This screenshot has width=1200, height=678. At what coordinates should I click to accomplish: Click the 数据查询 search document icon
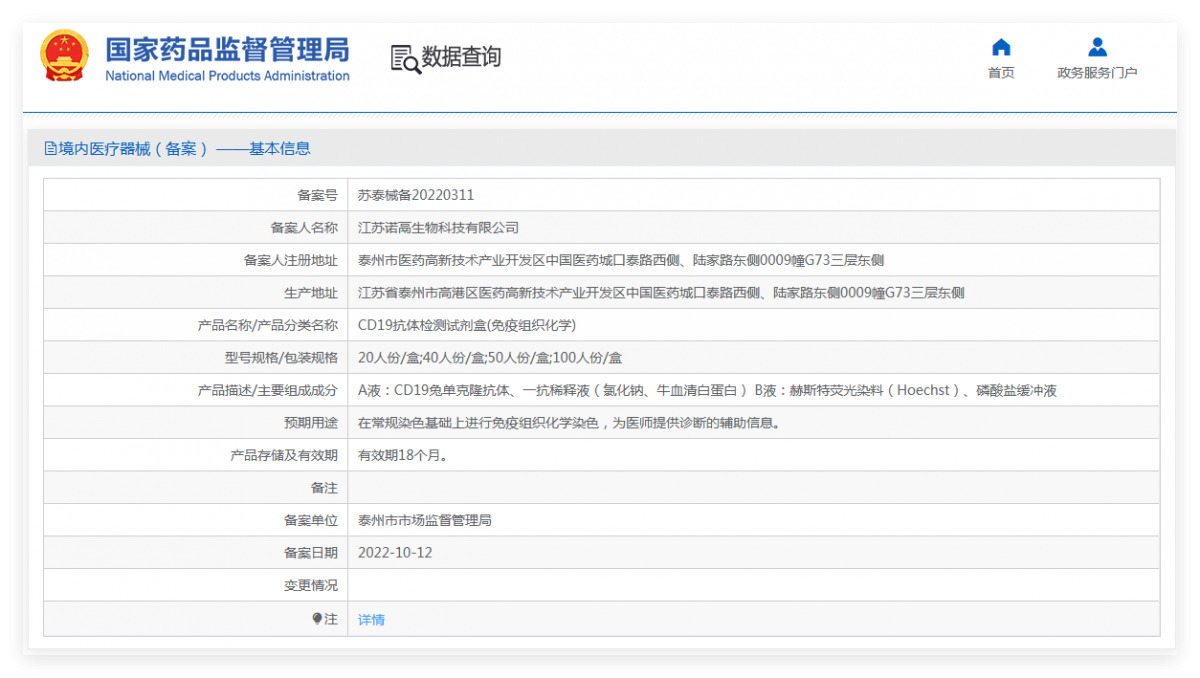click(405, 58)
